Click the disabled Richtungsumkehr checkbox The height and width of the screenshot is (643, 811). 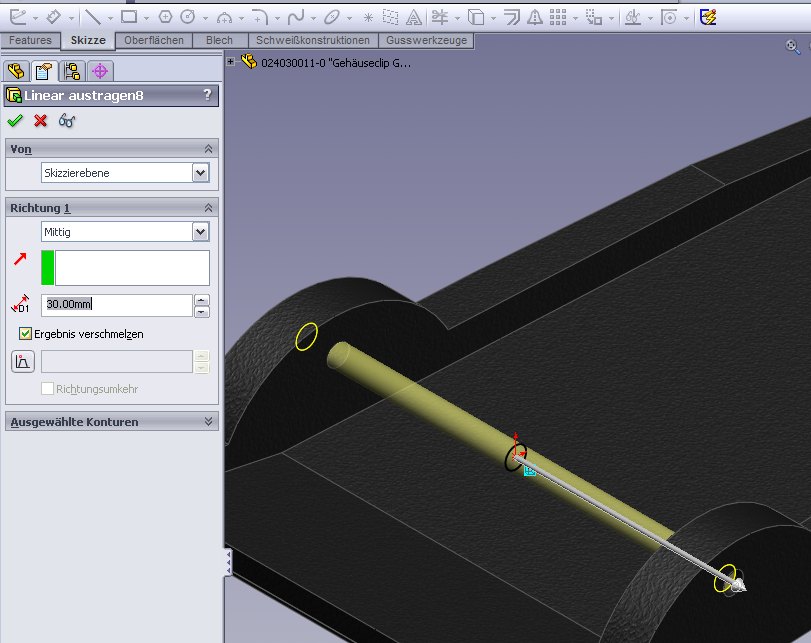[x=47, y=388]
